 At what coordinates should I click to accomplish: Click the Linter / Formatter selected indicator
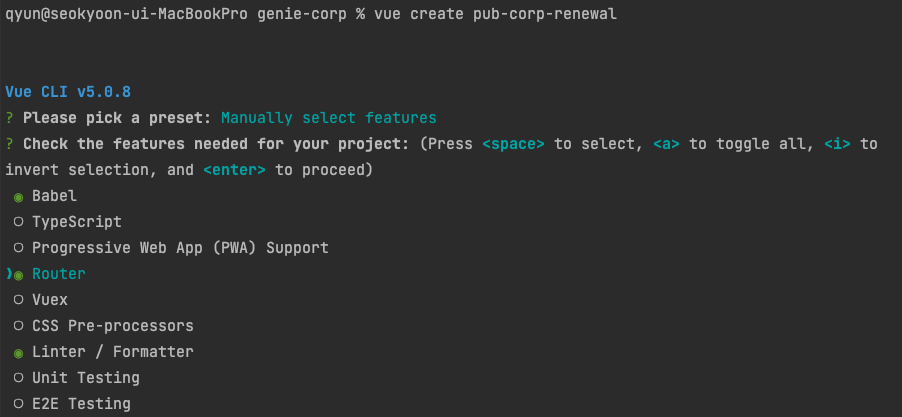point(18,353)
